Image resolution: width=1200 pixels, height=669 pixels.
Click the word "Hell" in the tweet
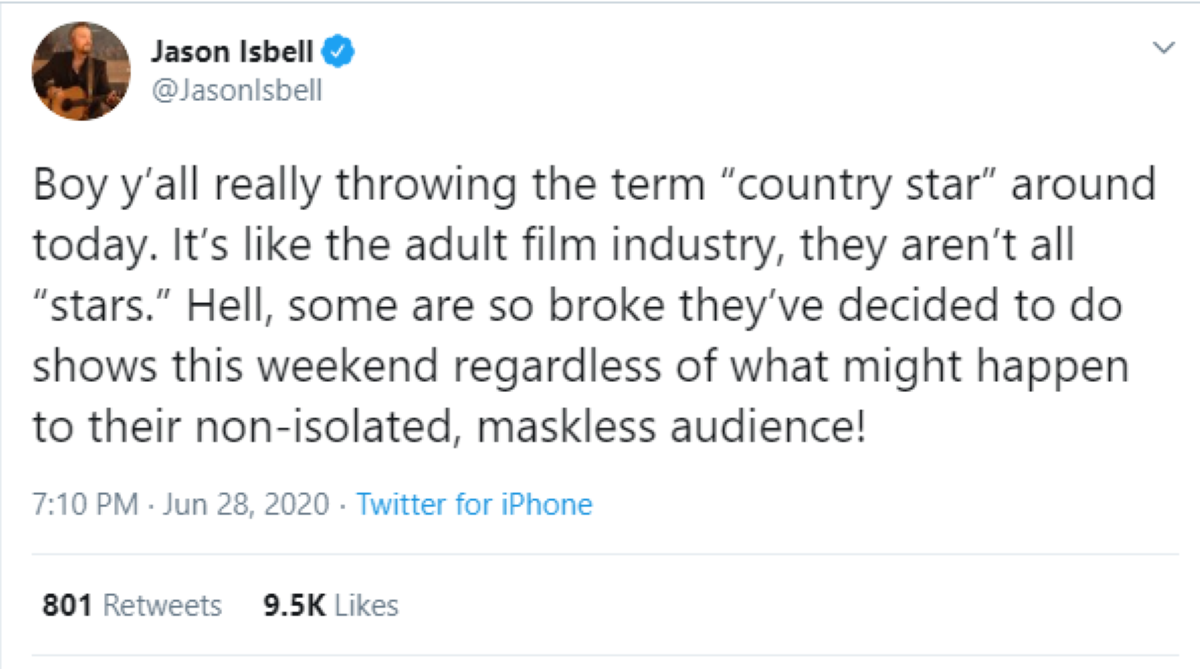click(x=226, y=307)
